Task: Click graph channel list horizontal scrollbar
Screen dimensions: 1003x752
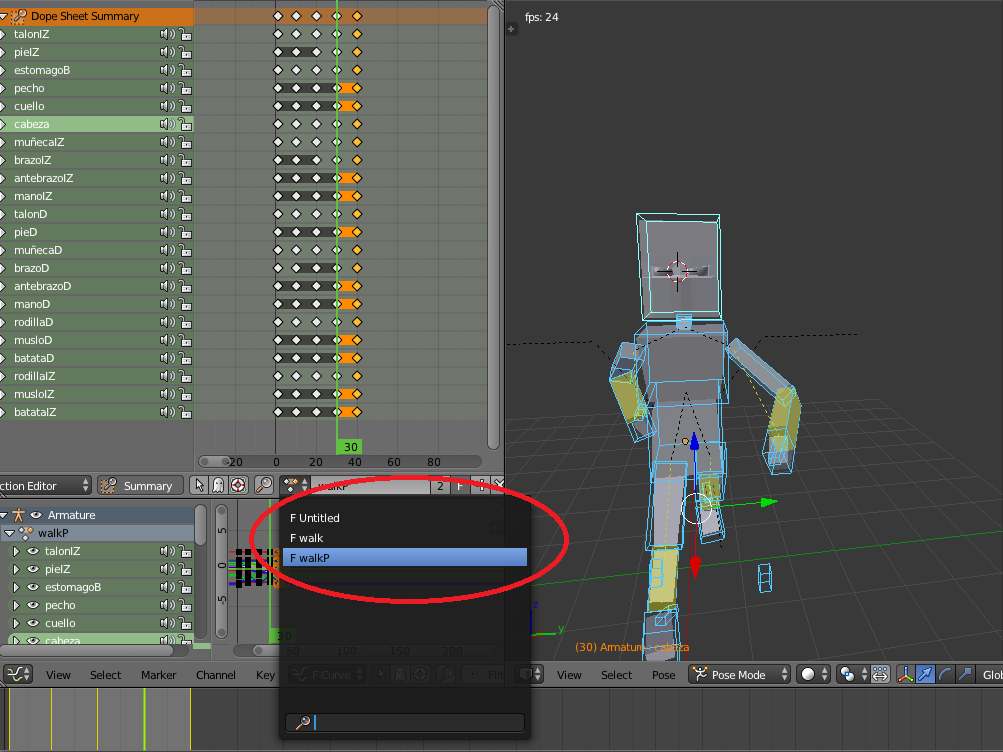Action: pos(86,650)
